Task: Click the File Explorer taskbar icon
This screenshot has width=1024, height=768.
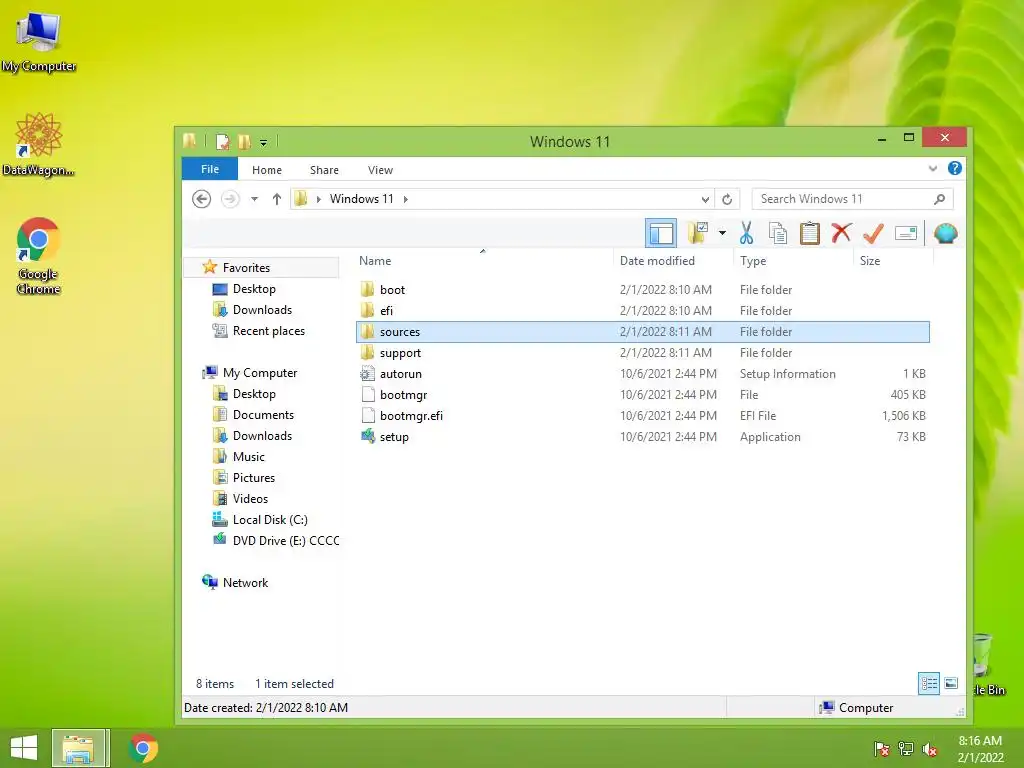Action: 78,748
